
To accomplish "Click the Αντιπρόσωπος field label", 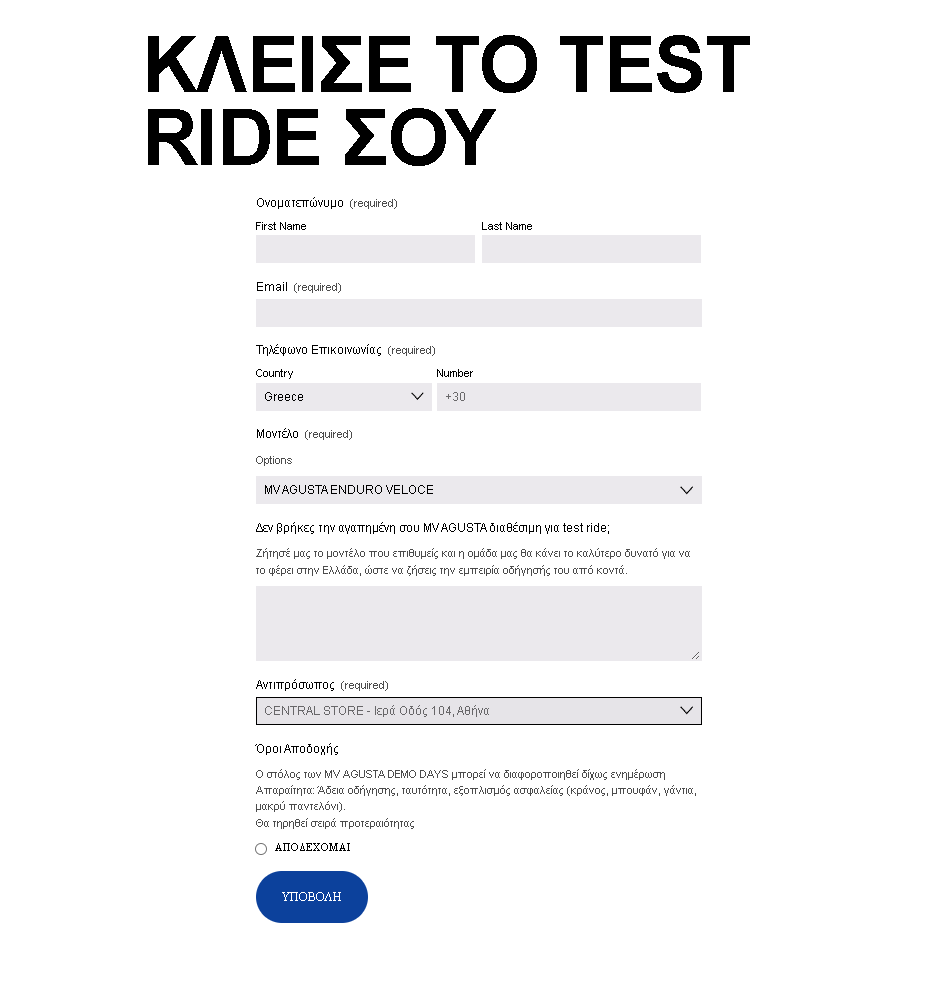I will [295, 685].
